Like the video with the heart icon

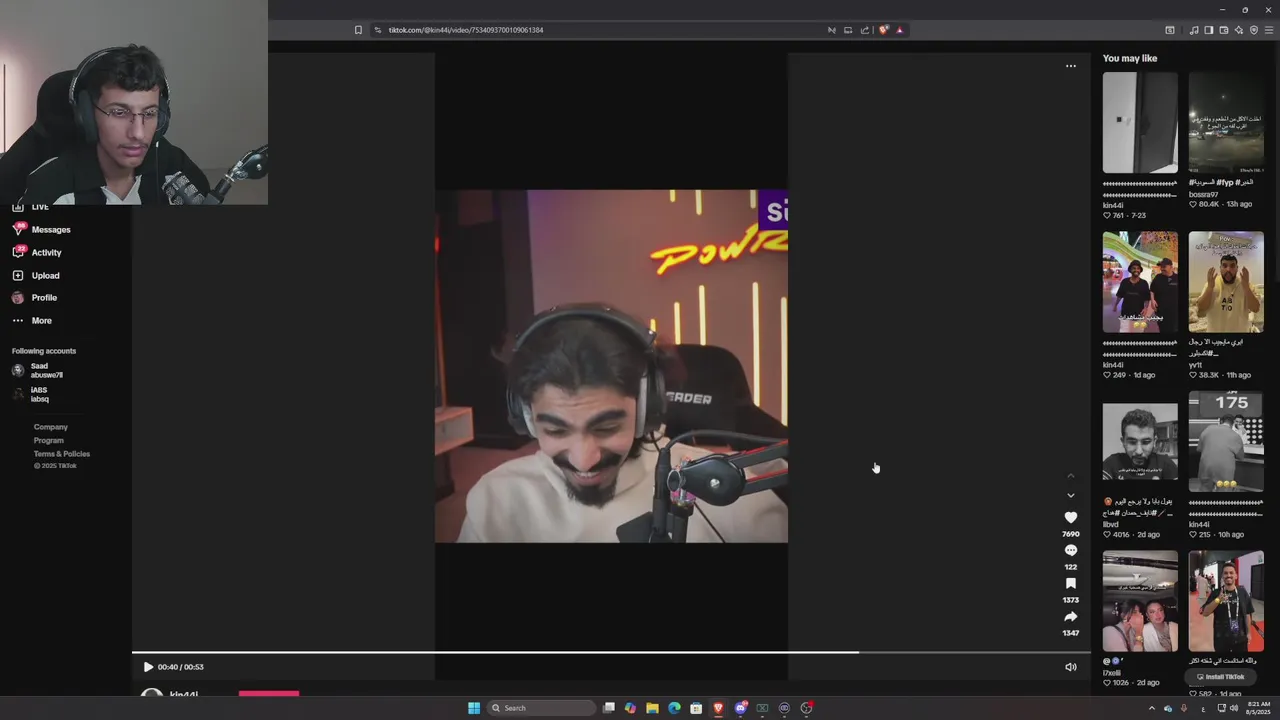point(1070,517)
